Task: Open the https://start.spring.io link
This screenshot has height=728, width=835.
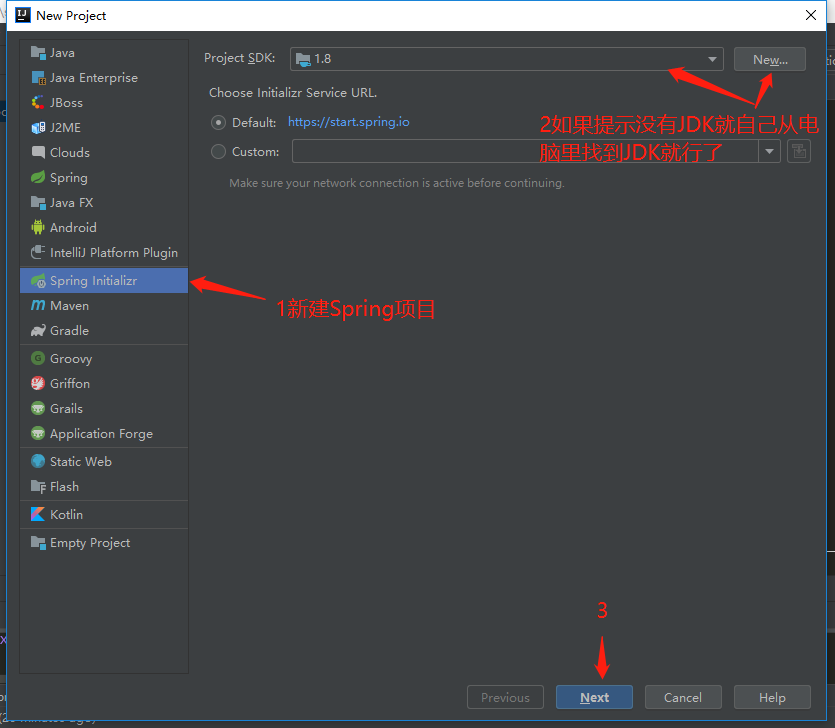Action: (x=349, y=122)
